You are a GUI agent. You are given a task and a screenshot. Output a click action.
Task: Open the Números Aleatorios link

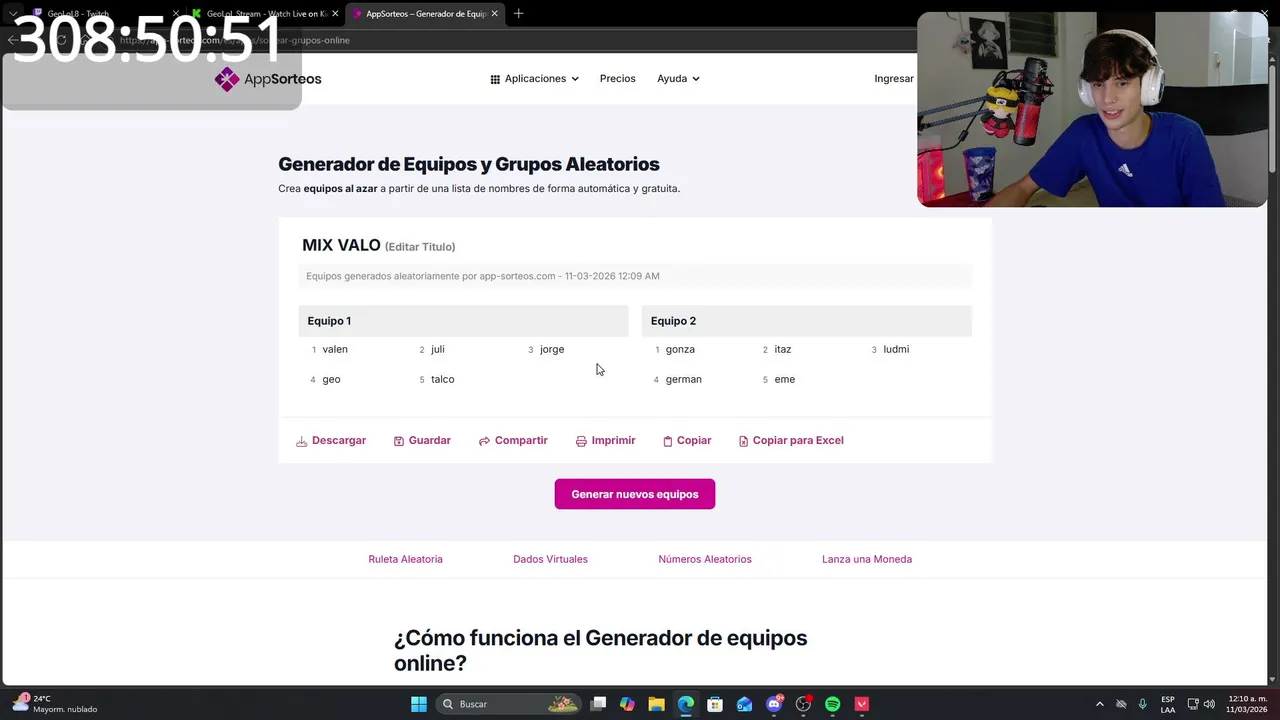click(705, 559)
